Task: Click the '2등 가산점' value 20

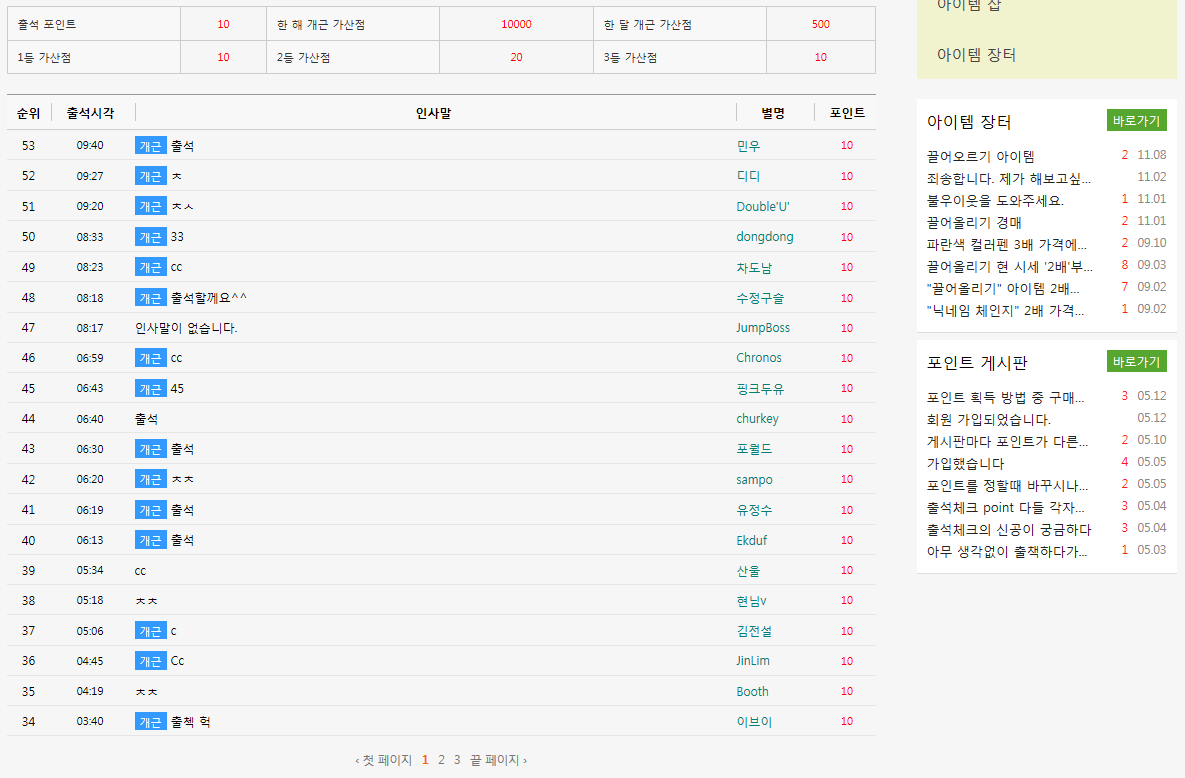Action: (x=516, y=57)
